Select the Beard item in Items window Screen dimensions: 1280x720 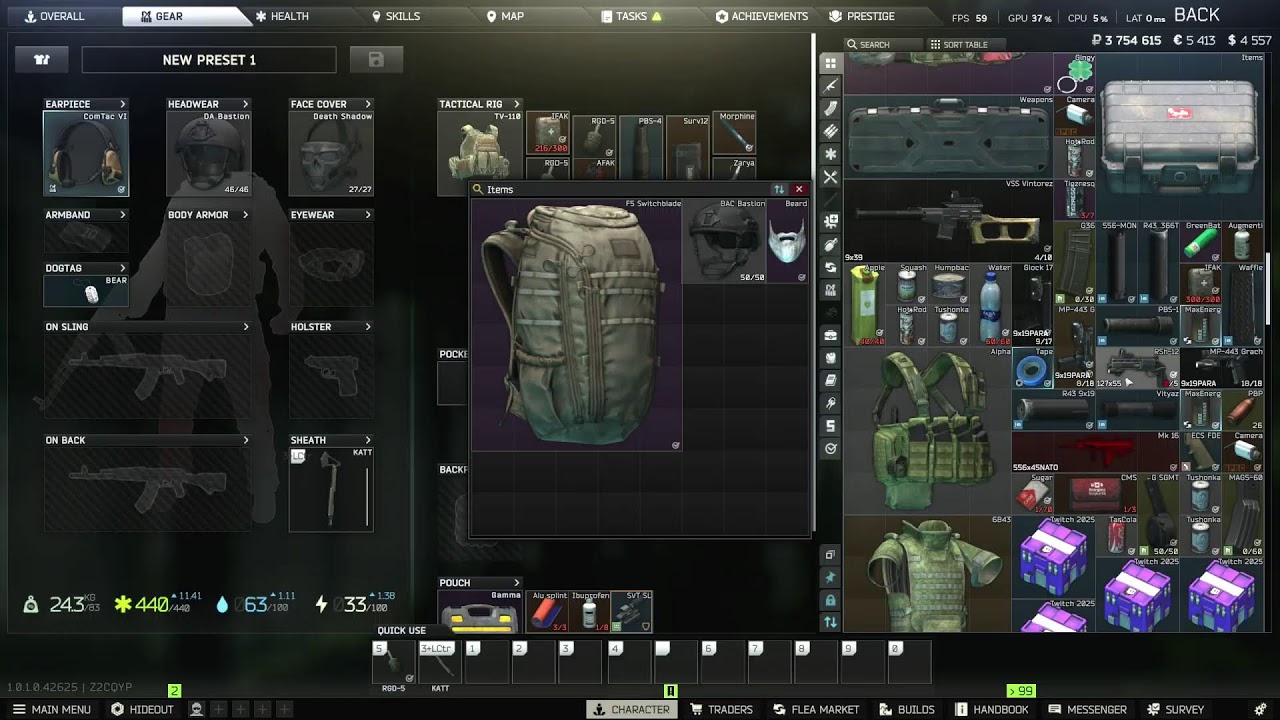pyautogui.click(x=787, y=241)
